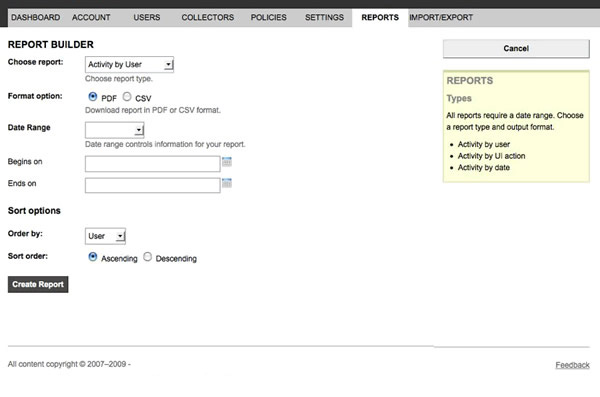Click the 'Choose report type.' hint text
The height and width of the screenshot is (397, 600).
coord(119,79)
